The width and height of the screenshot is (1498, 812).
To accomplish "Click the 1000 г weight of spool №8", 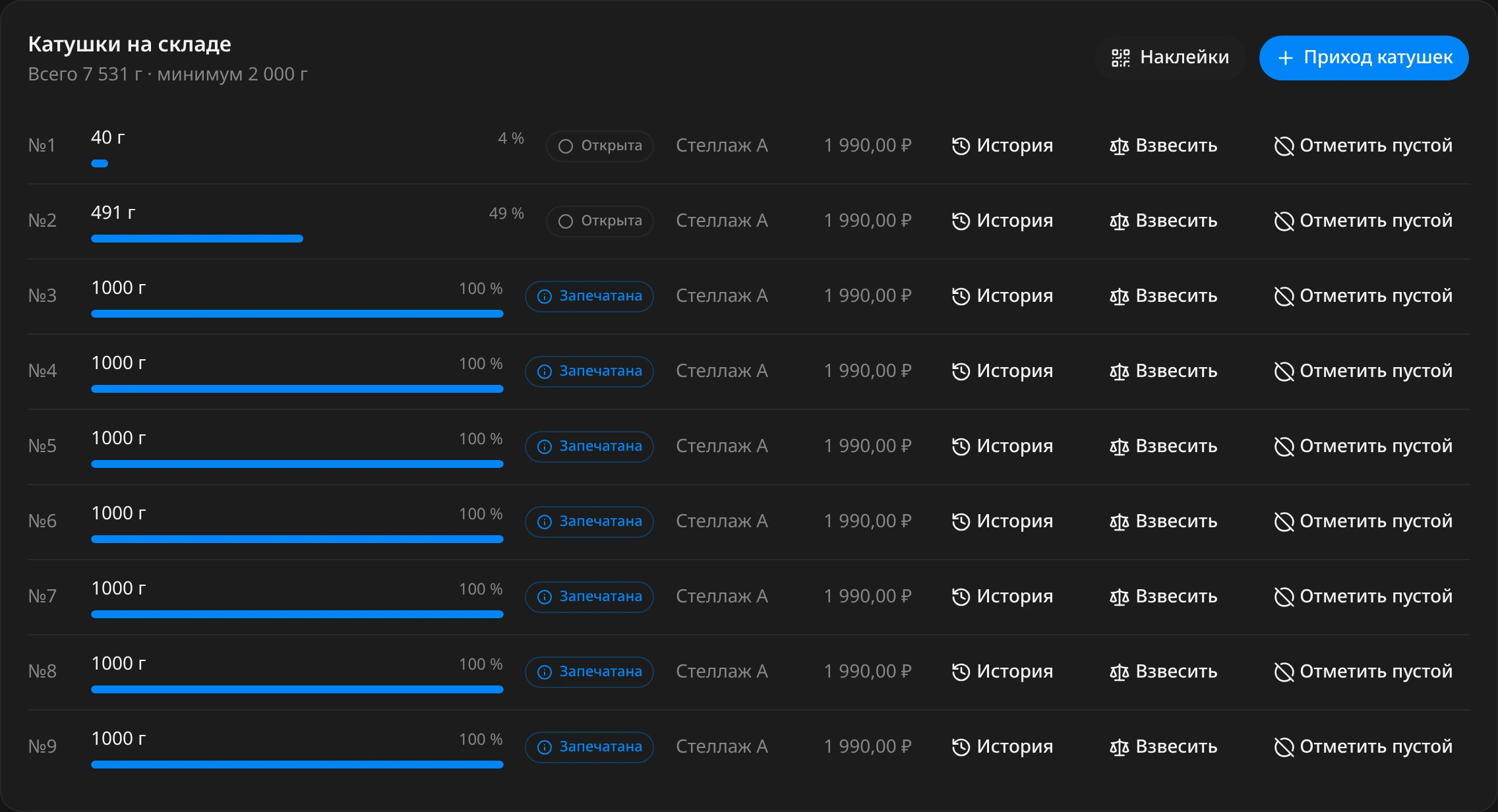I will click(119, 664).
